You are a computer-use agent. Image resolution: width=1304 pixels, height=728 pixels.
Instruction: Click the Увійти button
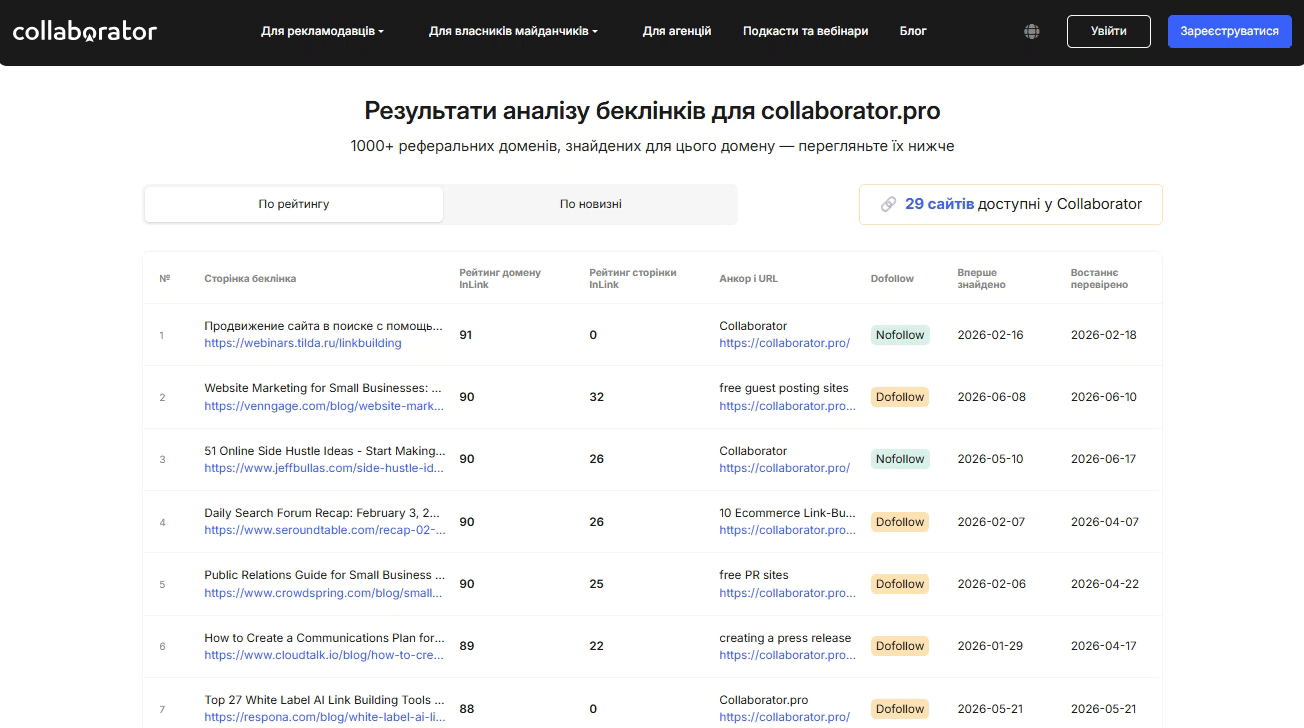(x=1109, y=31)
